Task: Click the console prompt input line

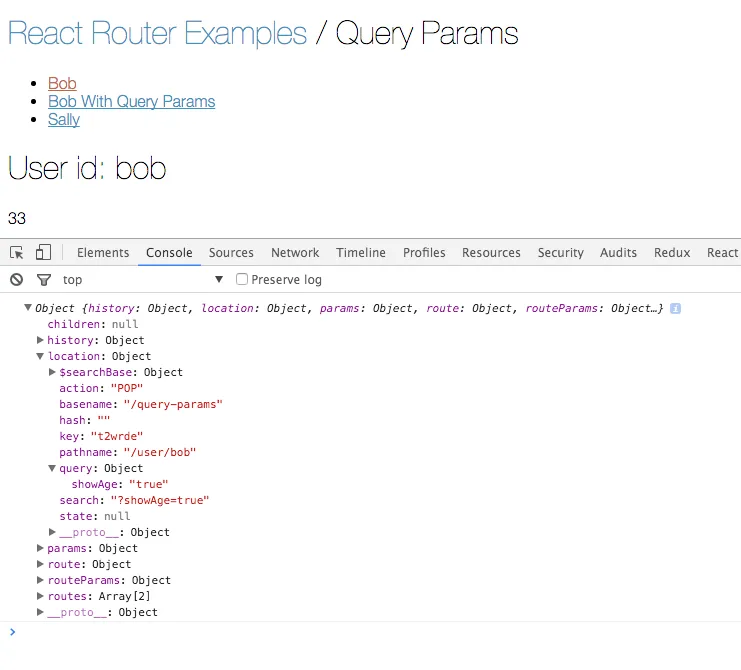Action: 370,632
